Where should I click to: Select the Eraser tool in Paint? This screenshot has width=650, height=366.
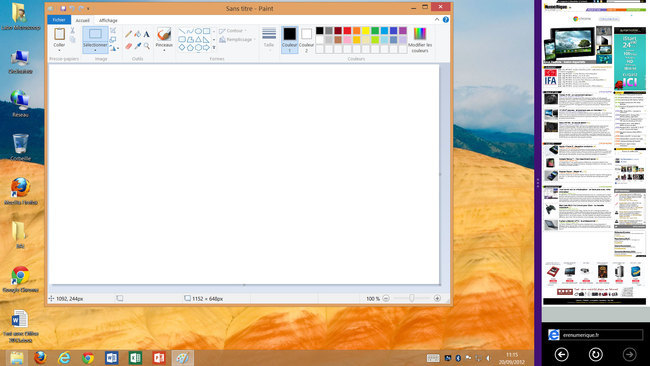click(129, 46)
